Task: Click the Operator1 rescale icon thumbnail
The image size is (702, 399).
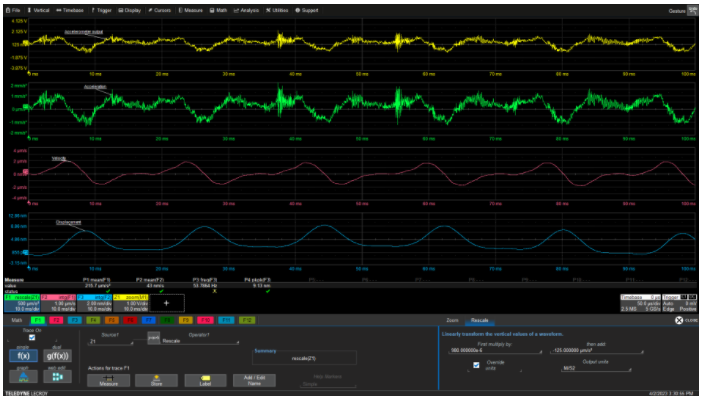Action: (154, 338)
